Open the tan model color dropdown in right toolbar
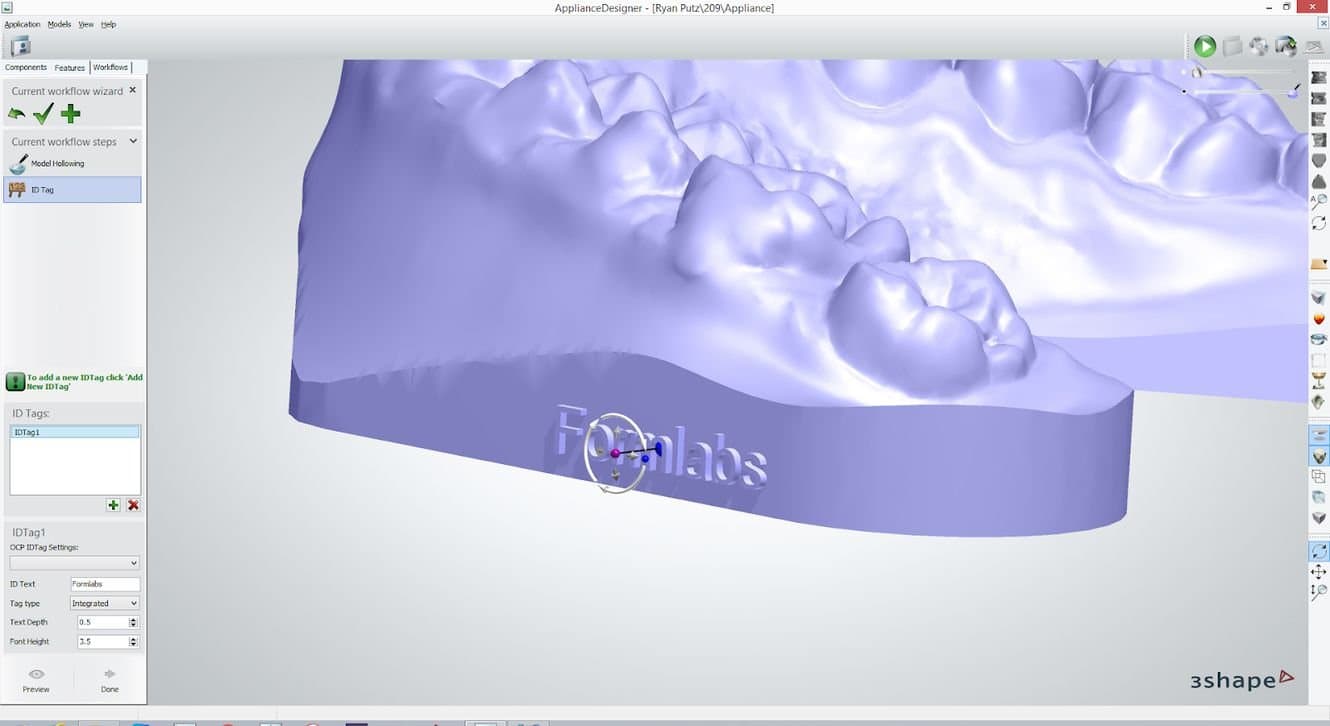 tap(1319, 264)
